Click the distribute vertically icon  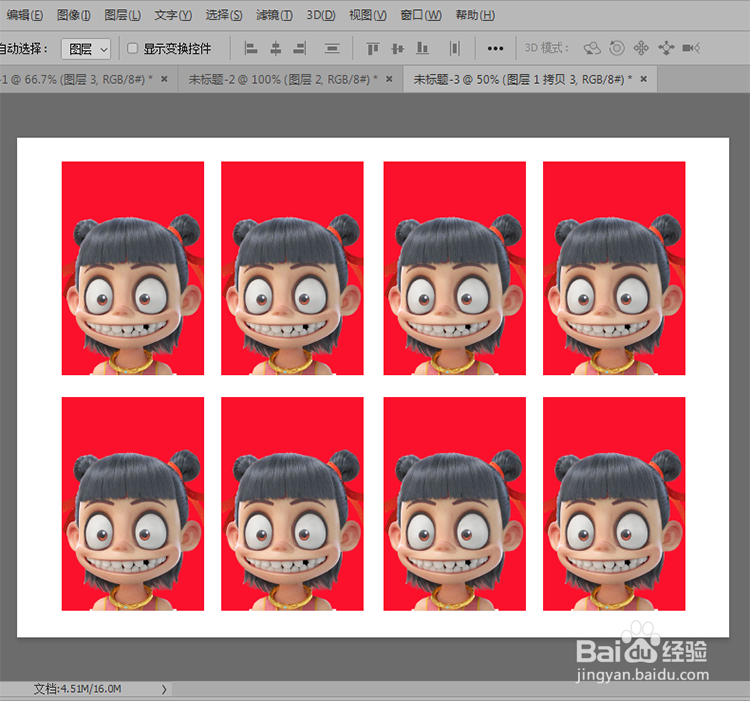click(x=332, y=48)
